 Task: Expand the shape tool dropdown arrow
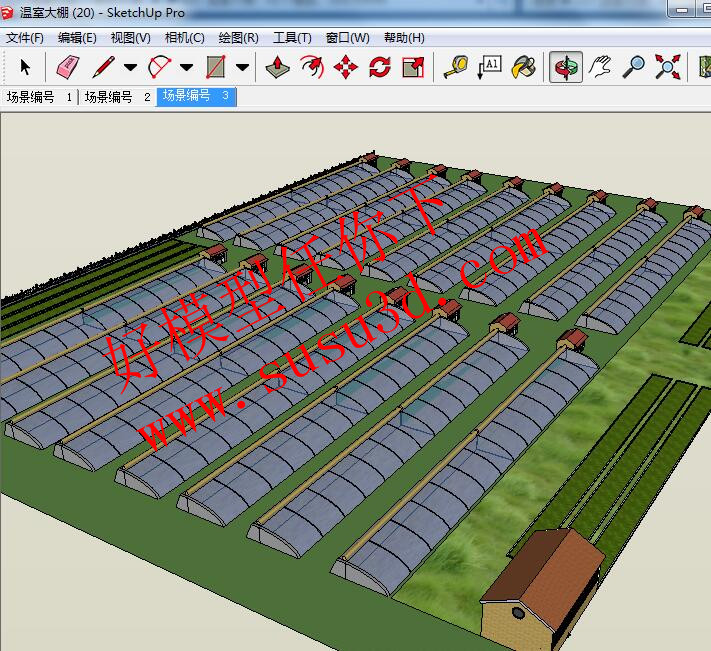point(243,68)
